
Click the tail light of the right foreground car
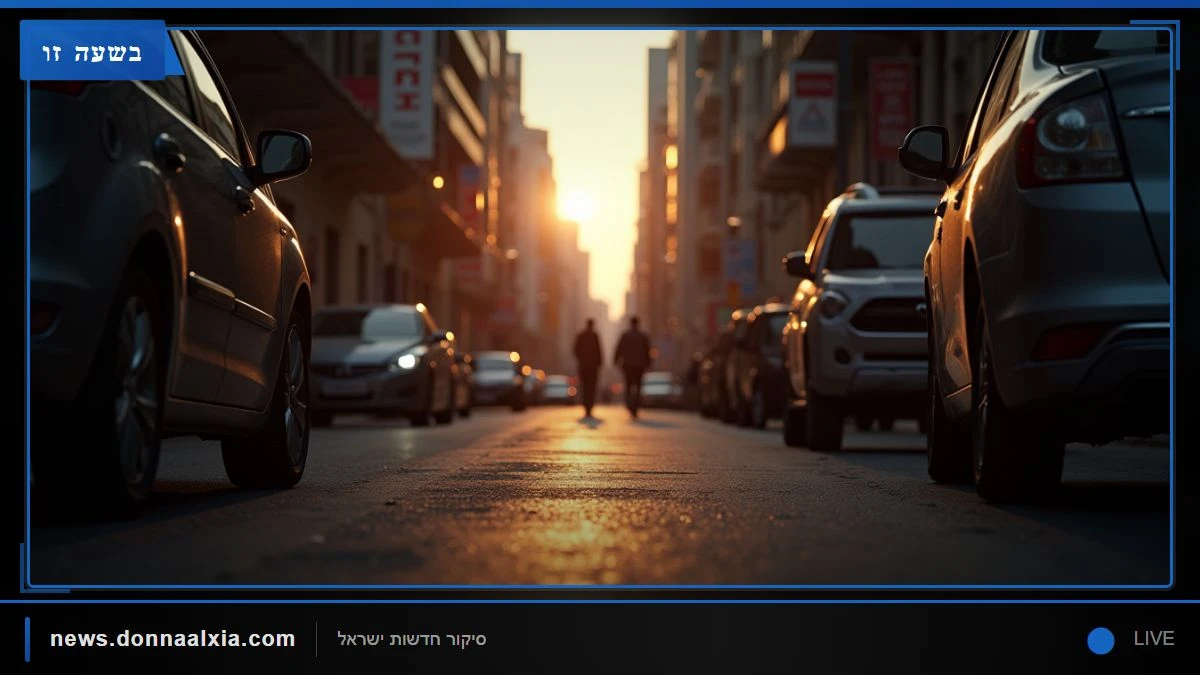(1070, 140)
